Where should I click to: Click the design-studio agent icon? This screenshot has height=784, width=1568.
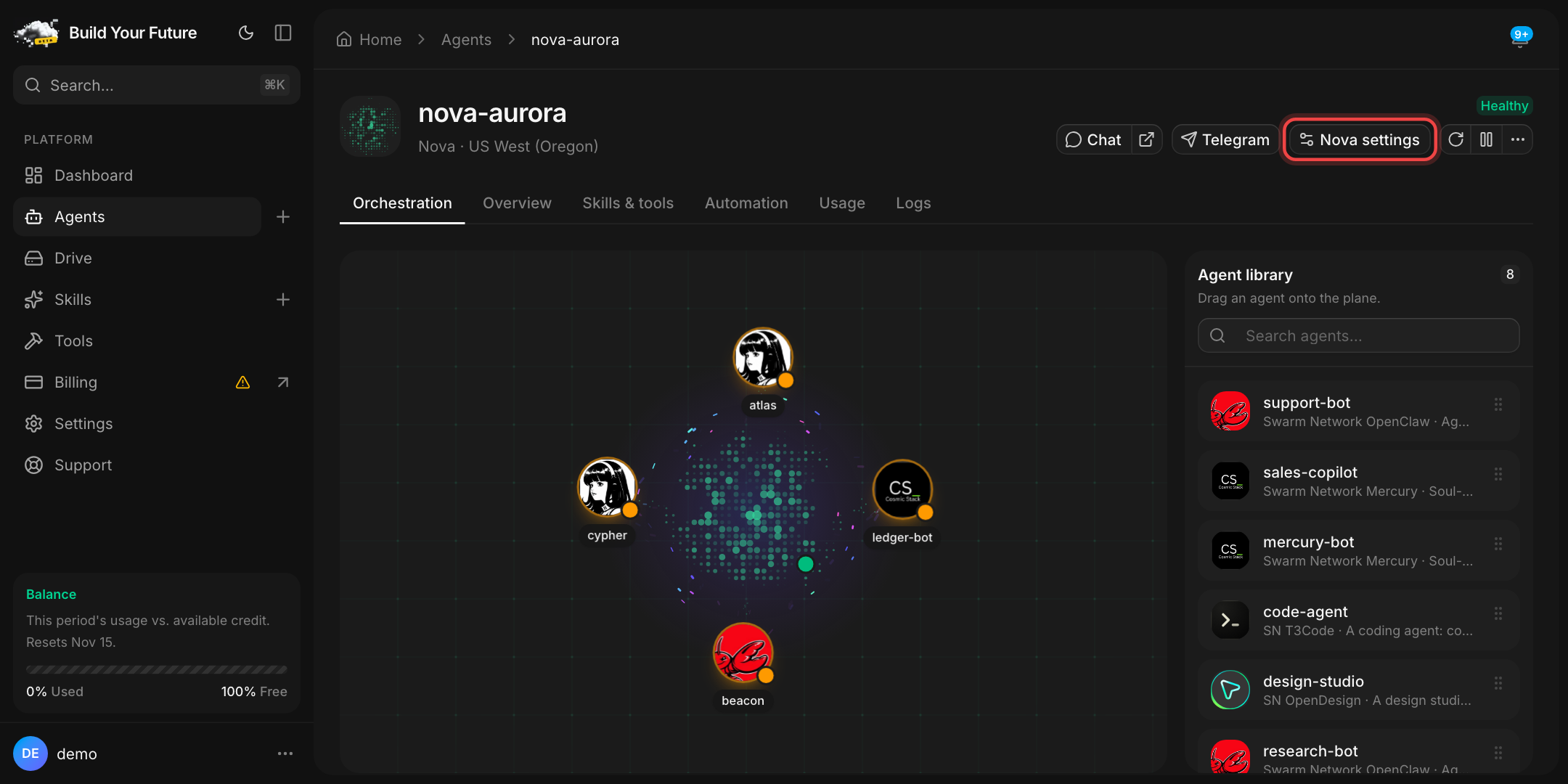(x=1230, y=690)
